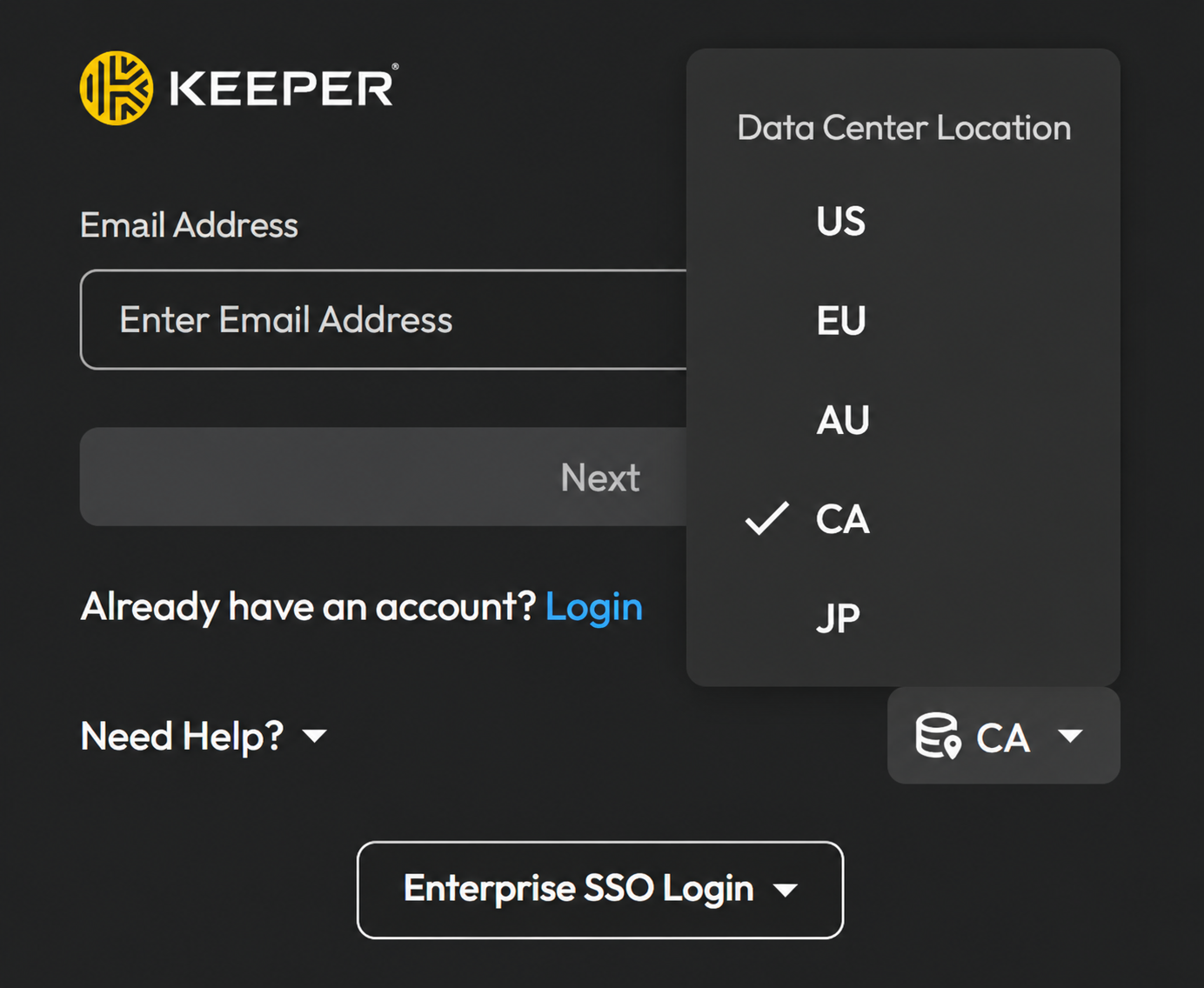Click the KEEPER wordmark text
The width and height of the screenshot is (1204, 988).
coord(283,88)
